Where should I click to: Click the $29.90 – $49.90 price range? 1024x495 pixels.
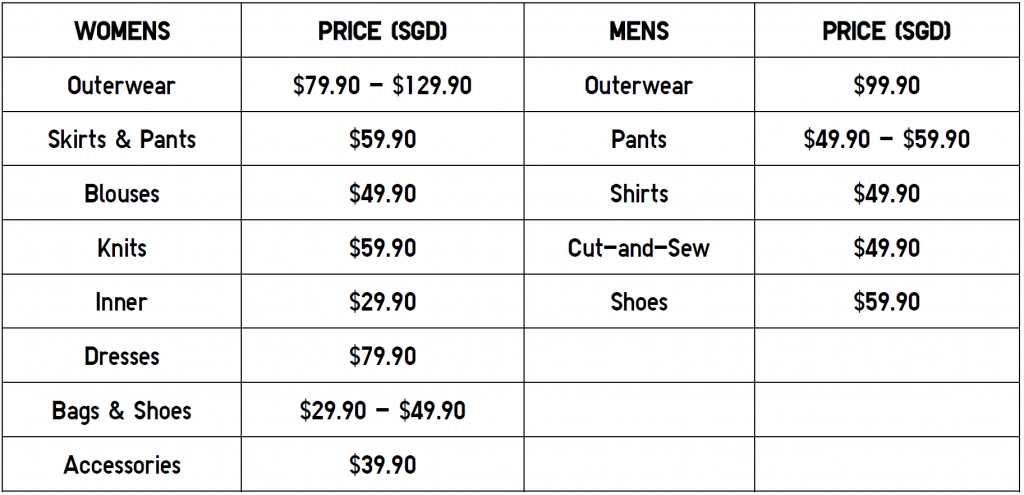point(382,410)
